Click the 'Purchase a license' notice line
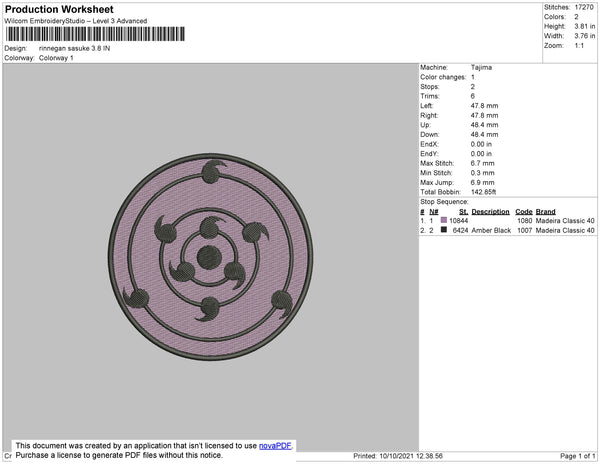 119,455
